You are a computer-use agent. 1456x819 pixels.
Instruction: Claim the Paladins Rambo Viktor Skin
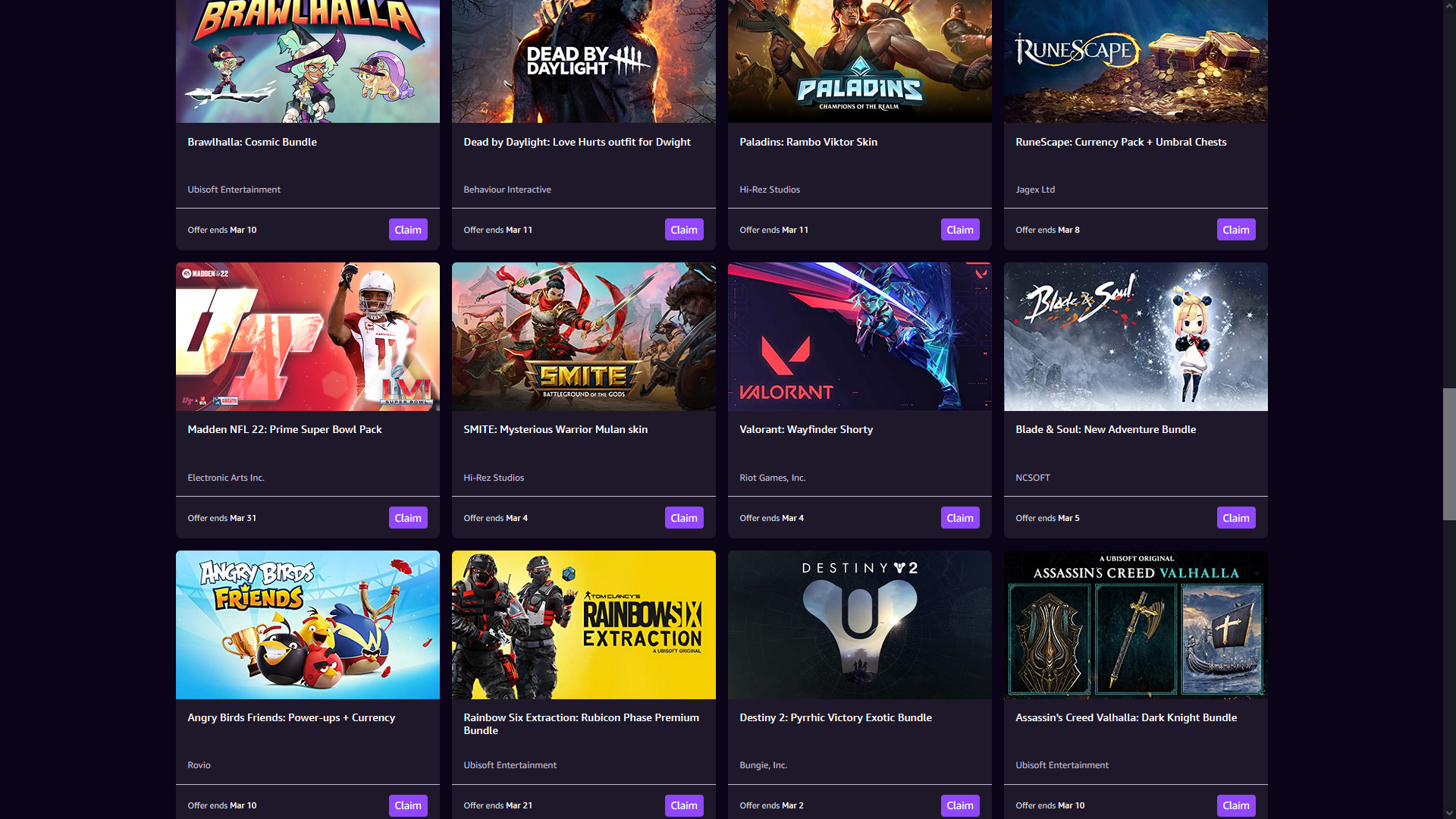coord(960,230)
